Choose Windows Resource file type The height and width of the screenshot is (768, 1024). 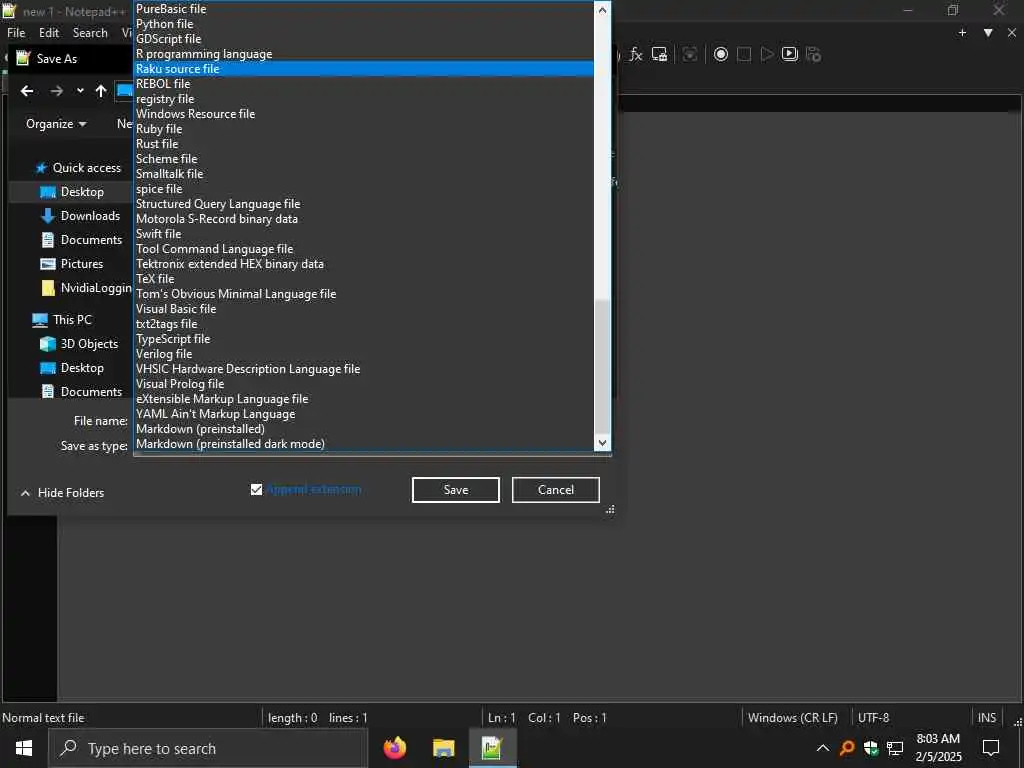[364, 114]
